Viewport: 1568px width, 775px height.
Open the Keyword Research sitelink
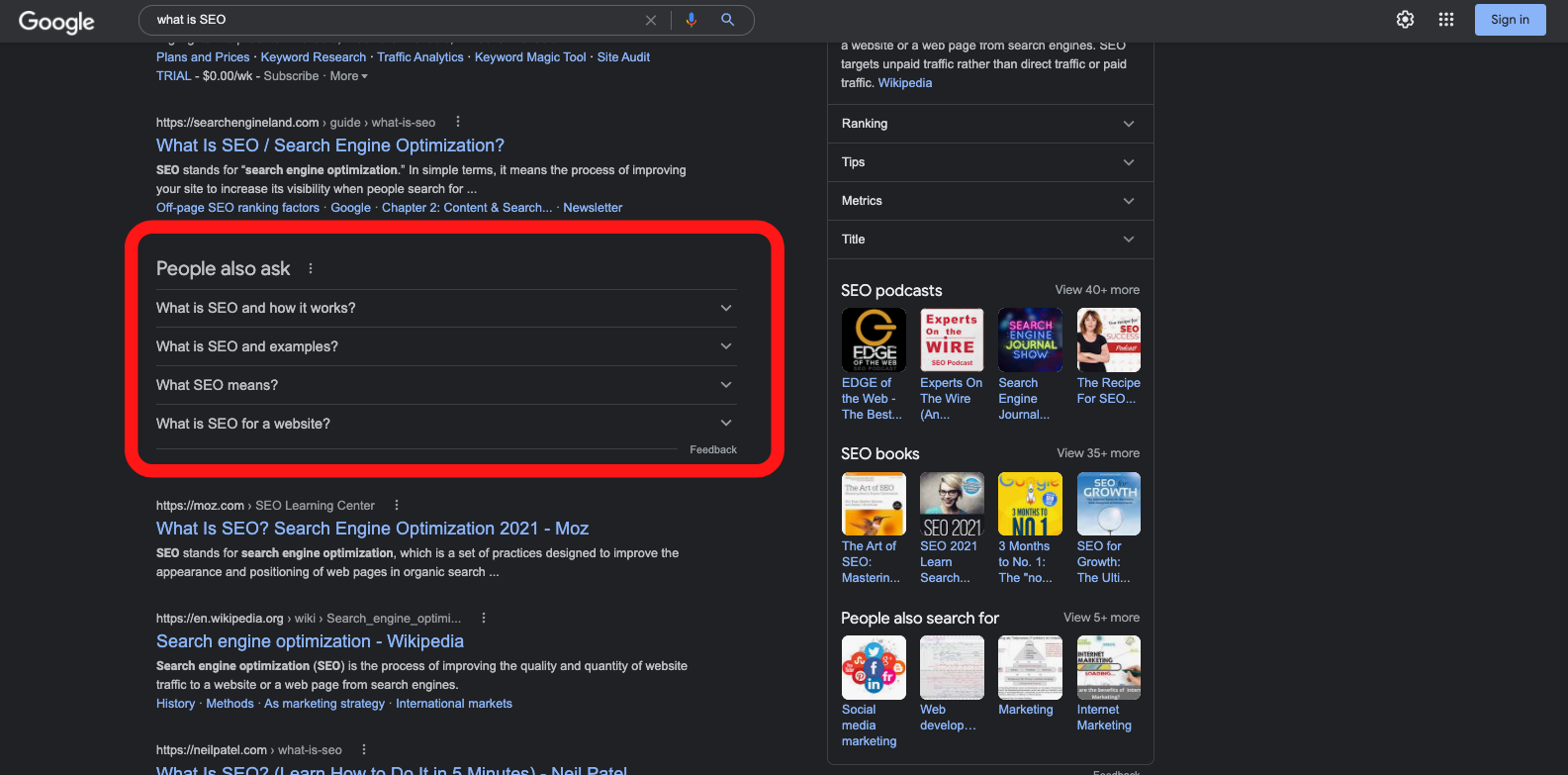[x=314, y=57]
